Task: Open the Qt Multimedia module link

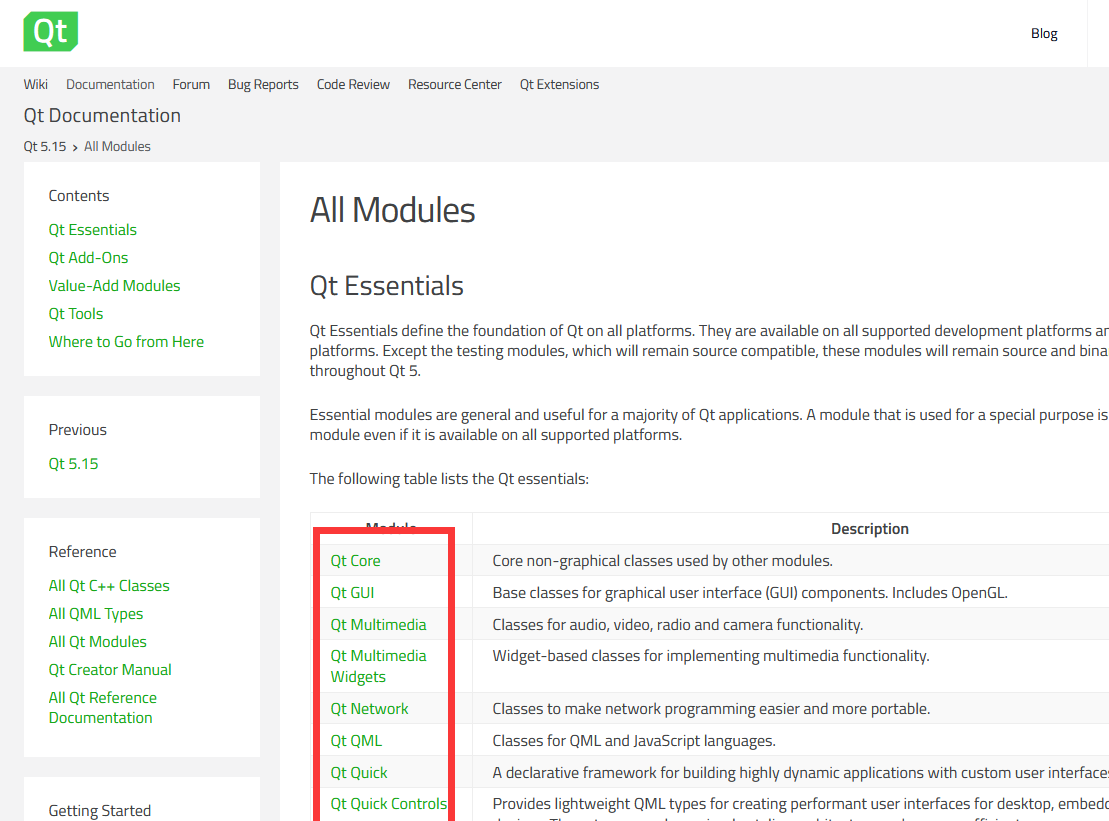Action: 378,624
